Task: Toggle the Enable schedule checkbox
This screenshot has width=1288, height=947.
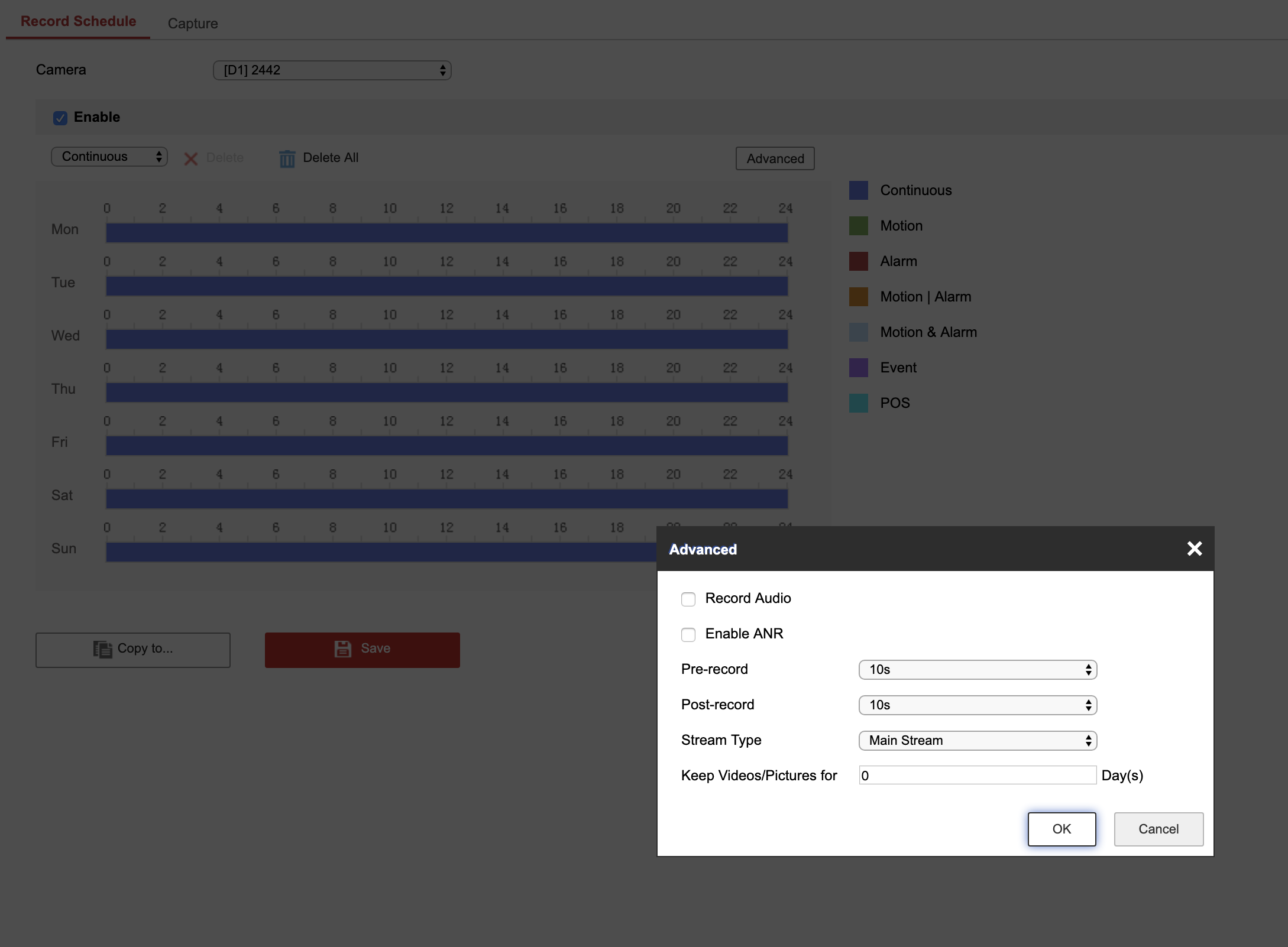Action: point(60,118)
